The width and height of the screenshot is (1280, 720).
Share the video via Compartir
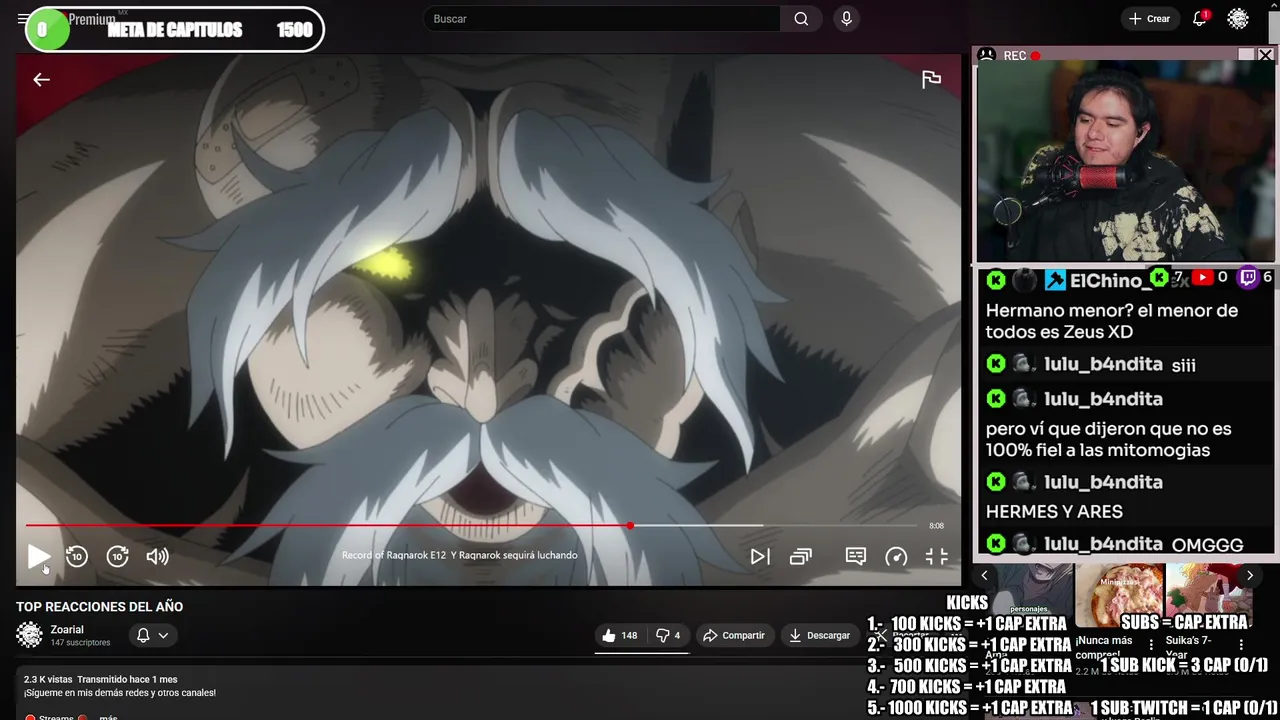pos(733,635)
